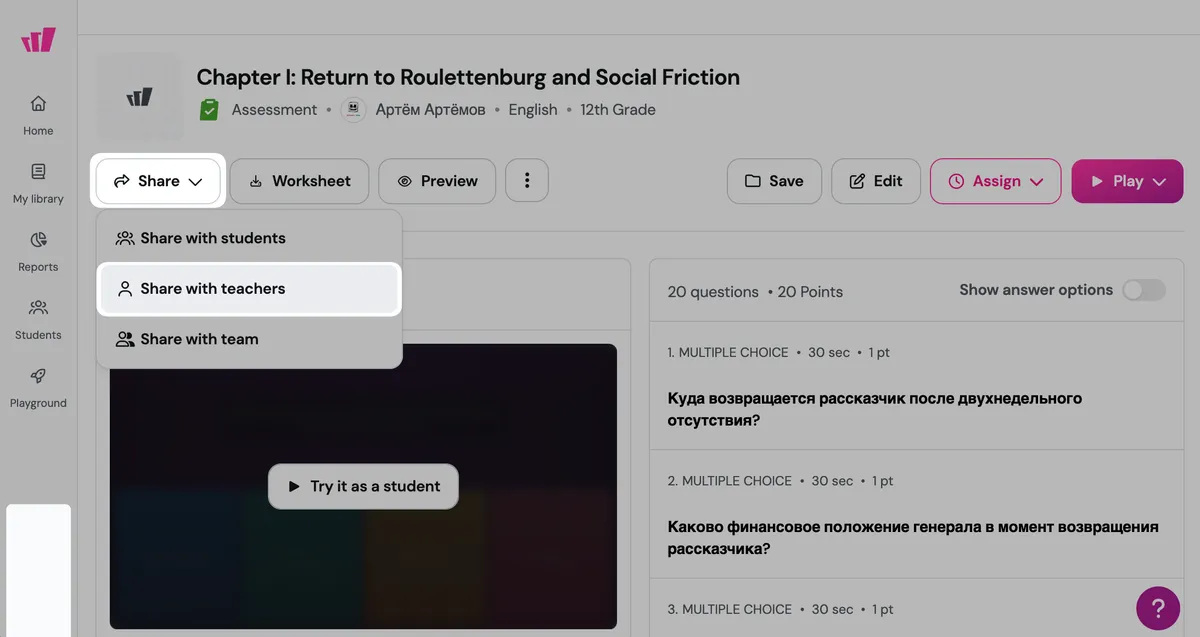
Task: Open the Play dropdown
Action: point(1127,181)
